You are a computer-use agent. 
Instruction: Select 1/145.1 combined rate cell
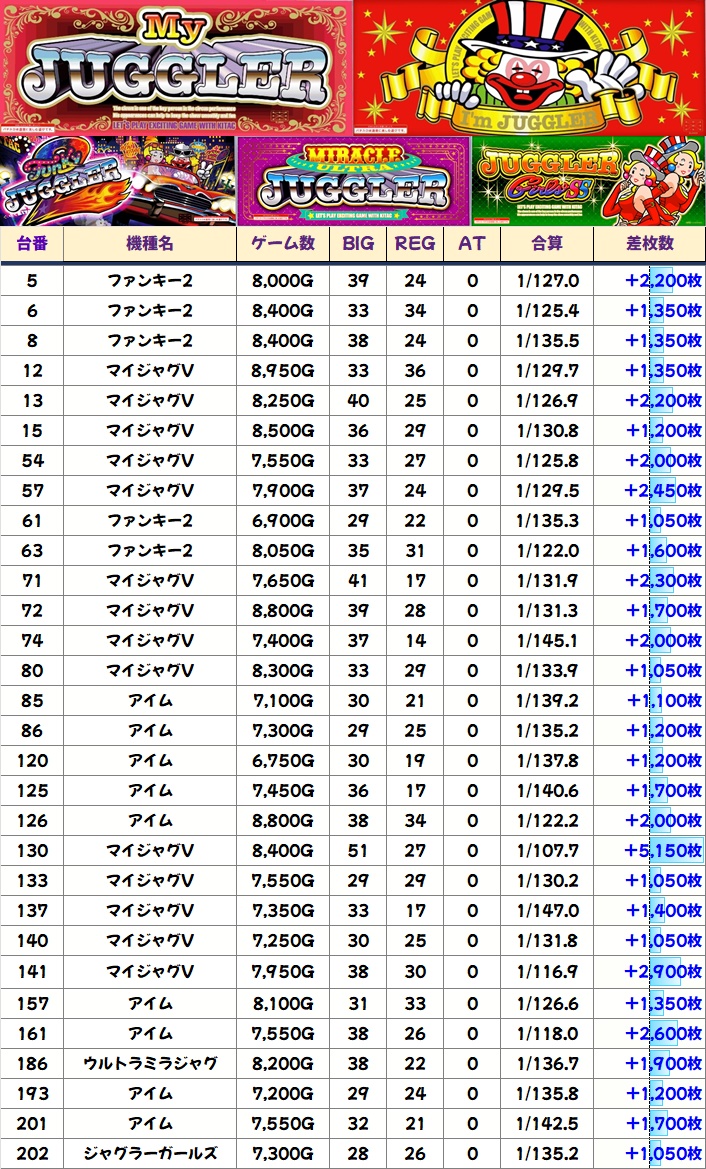(547, 640)
